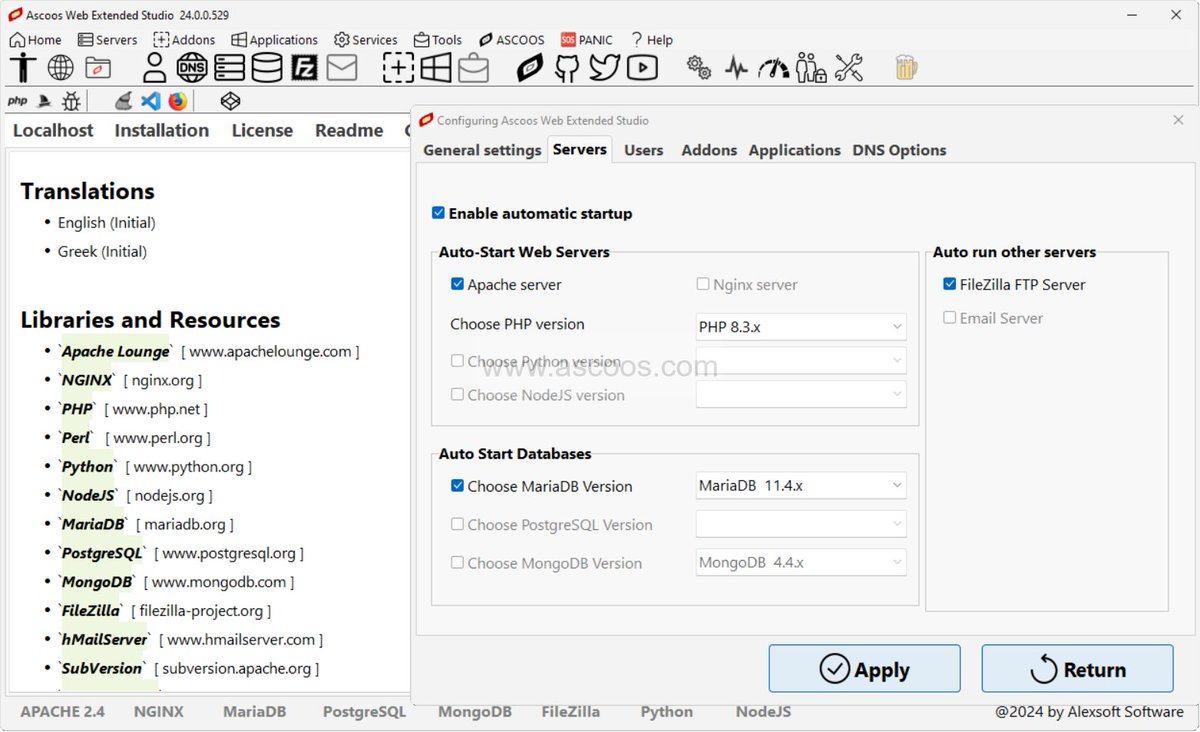Open the Tools menu
The width and height of the screenshot is (1200, 732).
438,40
